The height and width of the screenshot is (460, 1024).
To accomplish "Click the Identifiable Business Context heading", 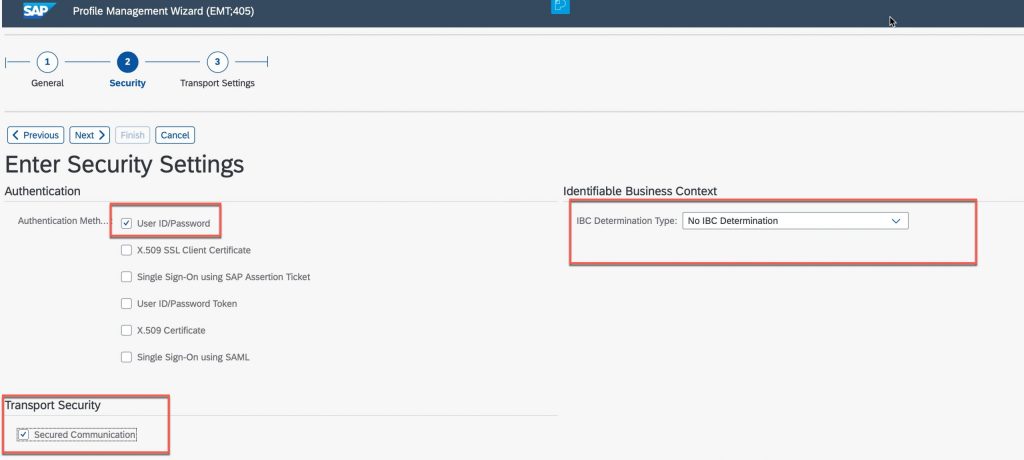I will pyautogui.click(x=640, y=191).
